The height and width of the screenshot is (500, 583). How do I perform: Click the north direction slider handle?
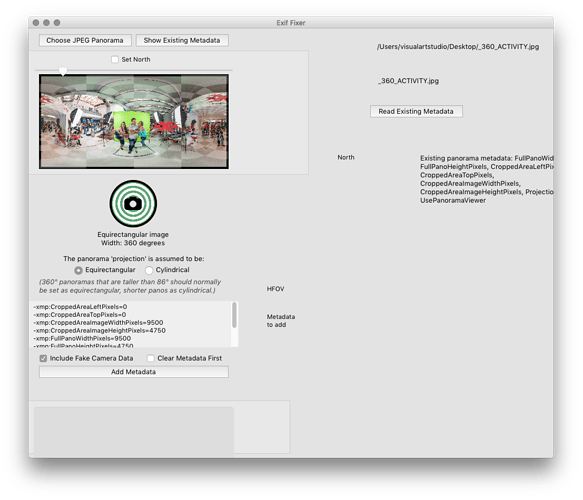tap(63, 71)
